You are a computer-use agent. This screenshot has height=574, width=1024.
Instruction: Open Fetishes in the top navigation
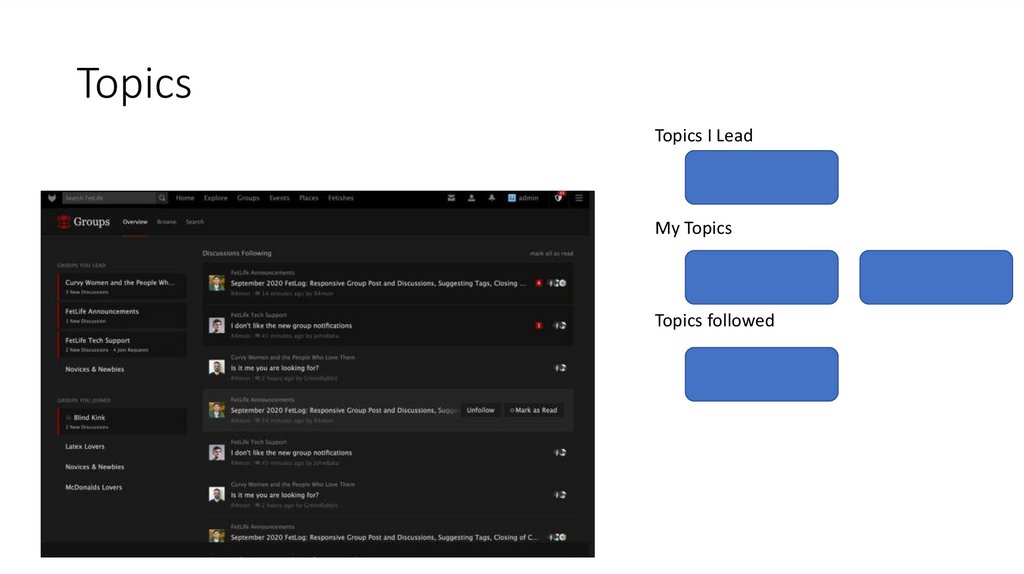[341, 198]
